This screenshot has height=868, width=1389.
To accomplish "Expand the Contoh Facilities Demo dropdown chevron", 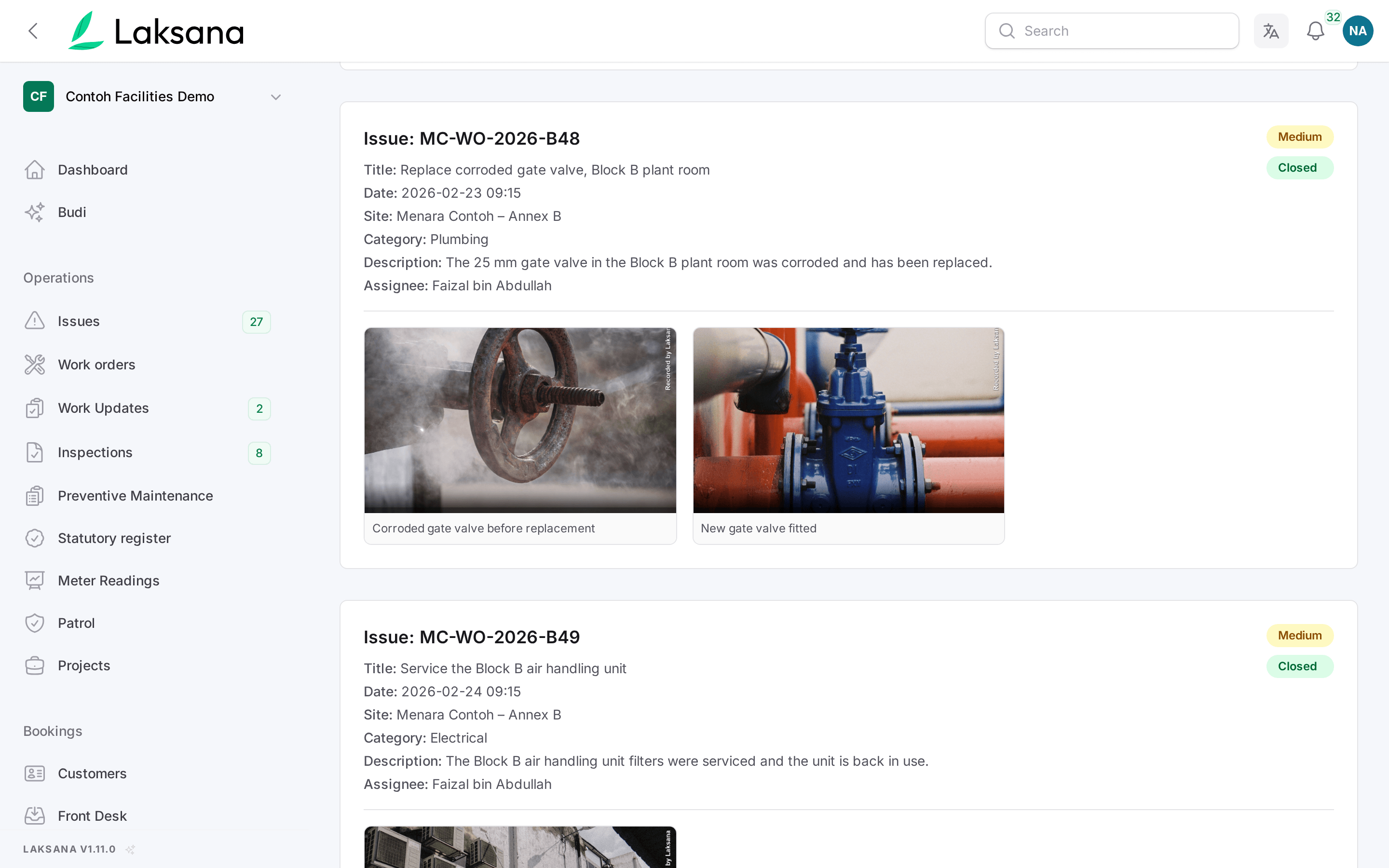I will [x=275, y=97].
